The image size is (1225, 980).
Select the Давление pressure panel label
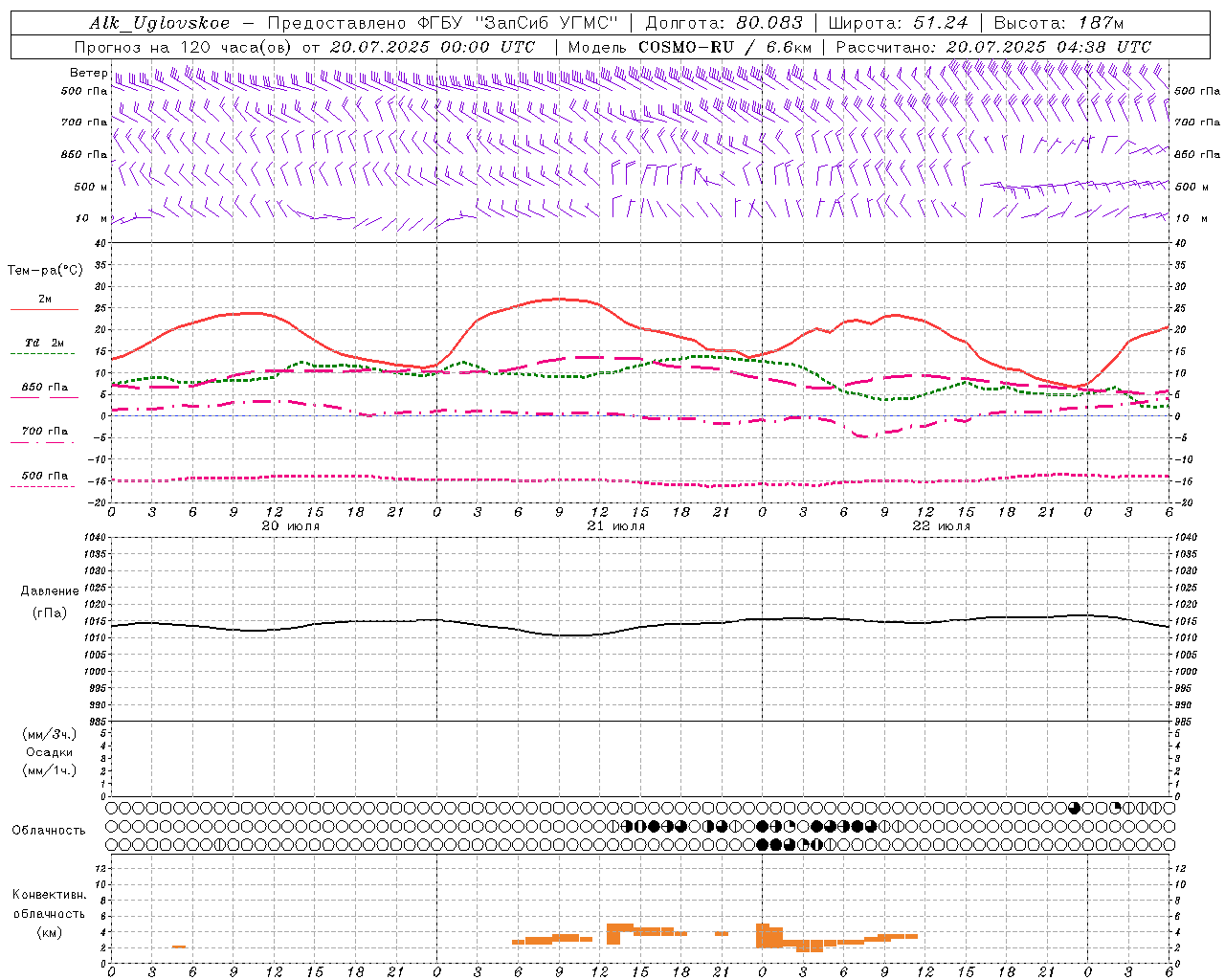[50, 591]
